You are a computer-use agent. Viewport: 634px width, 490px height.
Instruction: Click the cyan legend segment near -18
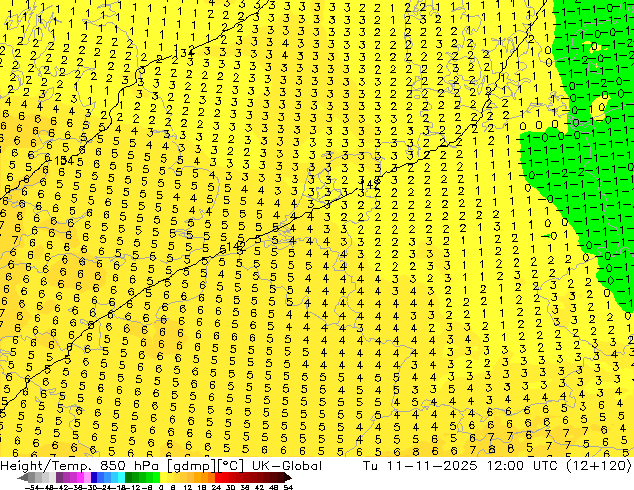coord(121,477)
